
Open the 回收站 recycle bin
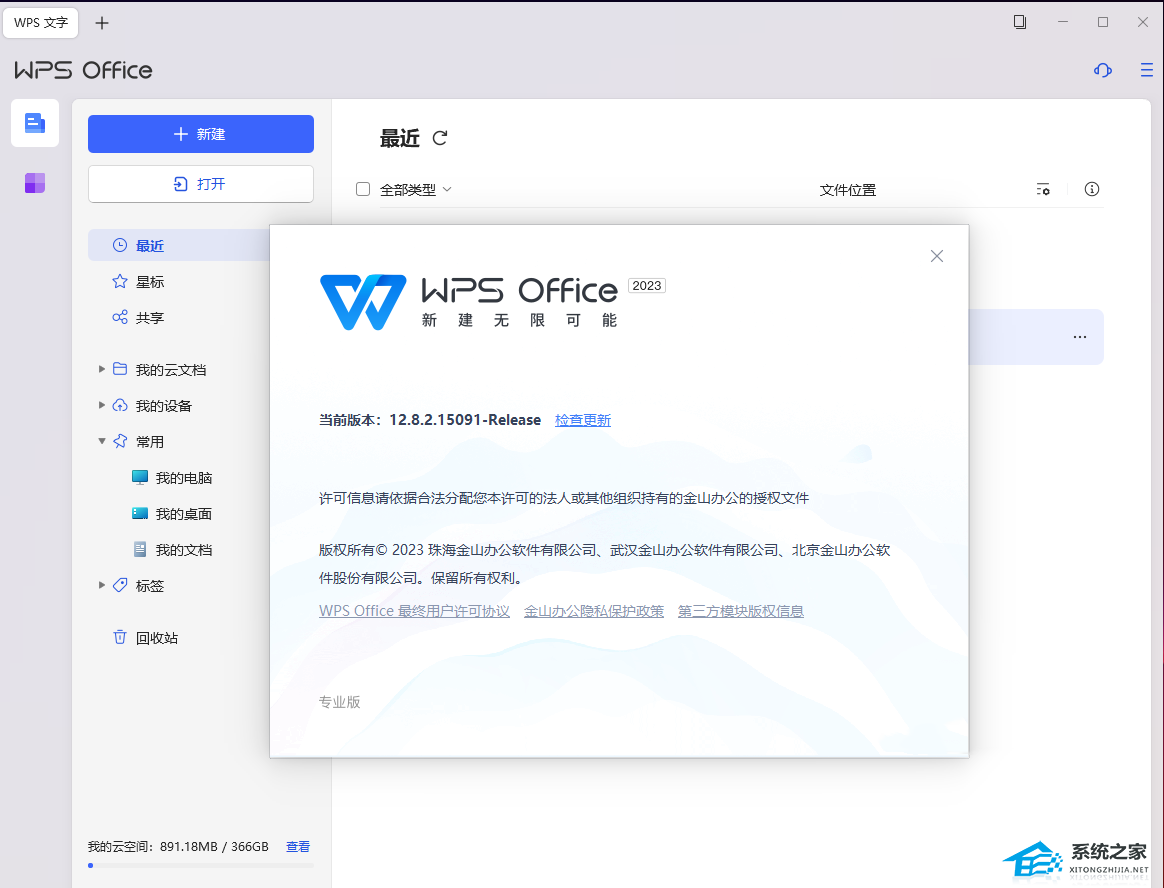click(x=146, y=638)
